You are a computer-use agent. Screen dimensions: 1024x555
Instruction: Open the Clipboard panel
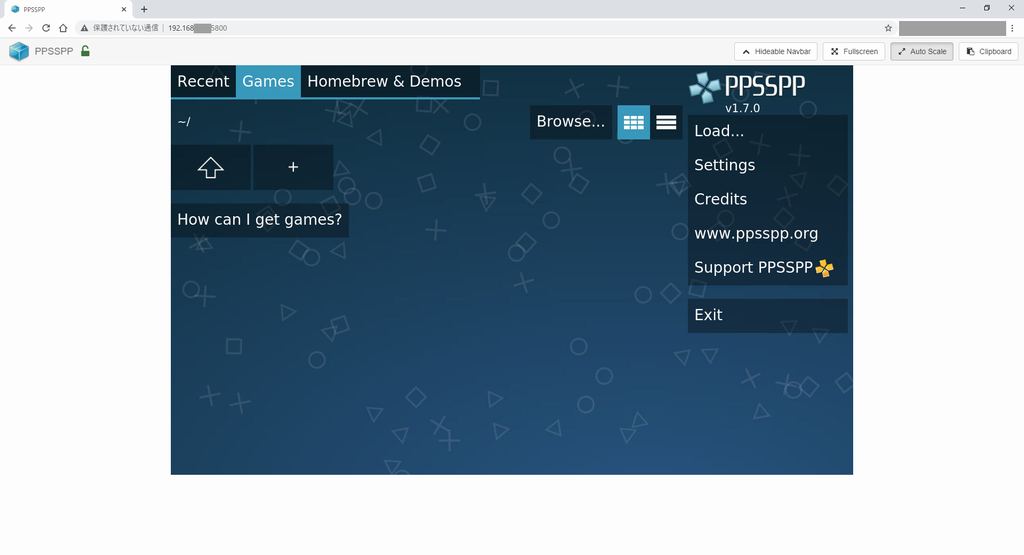coord(989,52)
